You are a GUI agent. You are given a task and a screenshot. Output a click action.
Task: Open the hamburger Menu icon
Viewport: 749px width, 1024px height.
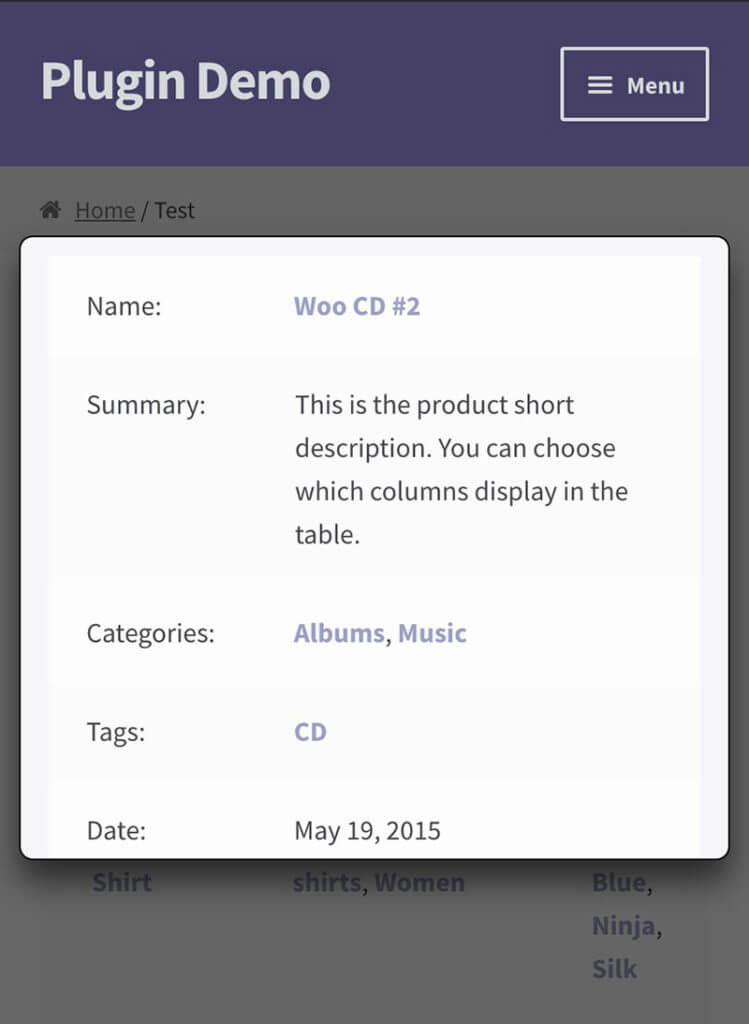click(600, 85)
